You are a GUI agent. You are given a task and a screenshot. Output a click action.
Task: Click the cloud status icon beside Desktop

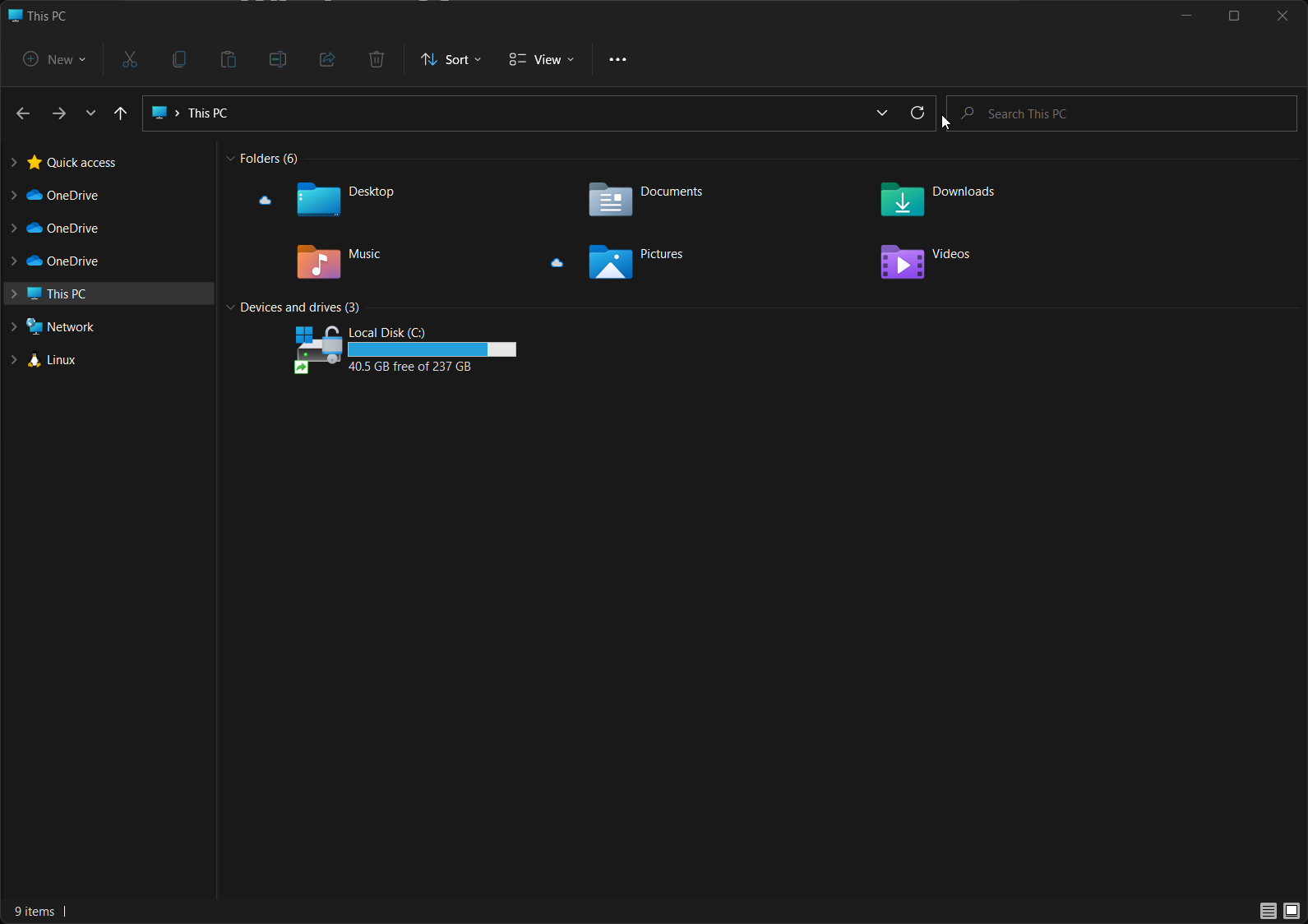(265, 200)
